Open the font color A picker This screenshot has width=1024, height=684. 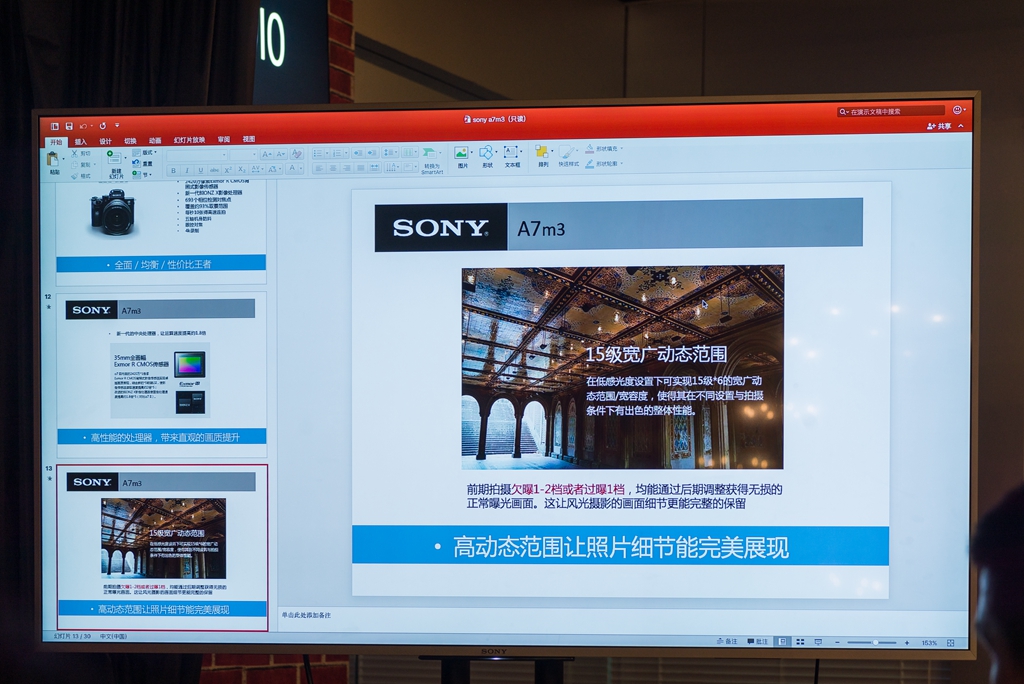(x=294, y=169)
